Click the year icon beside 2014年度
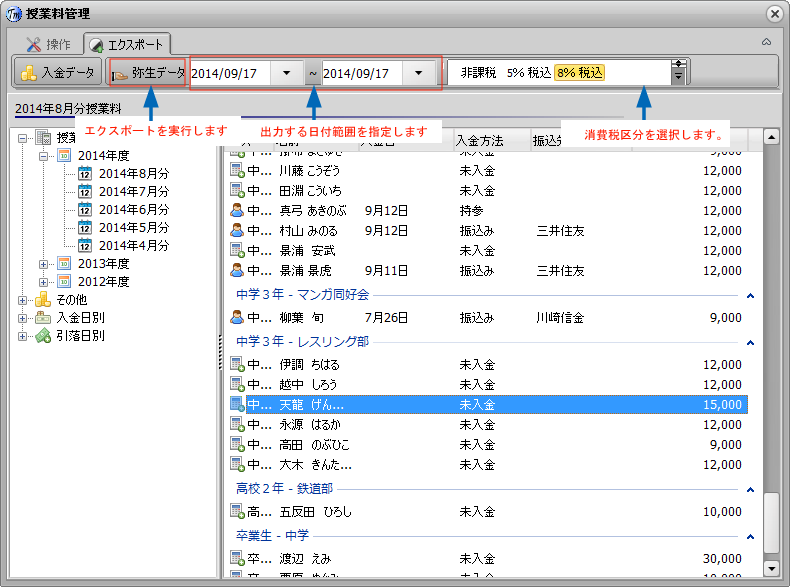 [64, 156]
